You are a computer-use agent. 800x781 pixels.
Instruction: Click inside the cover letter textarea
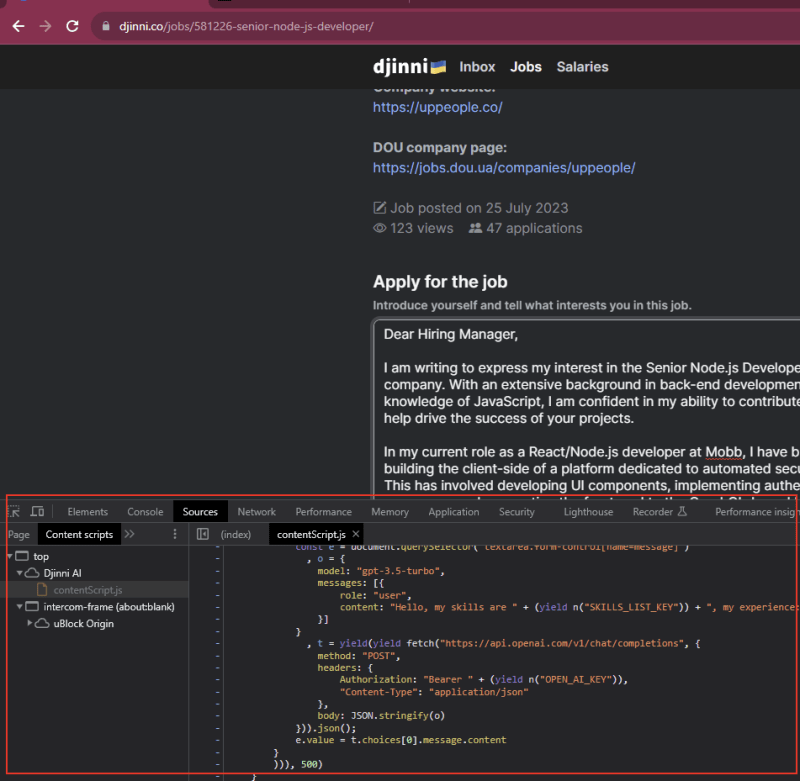(x=587, y=408)
